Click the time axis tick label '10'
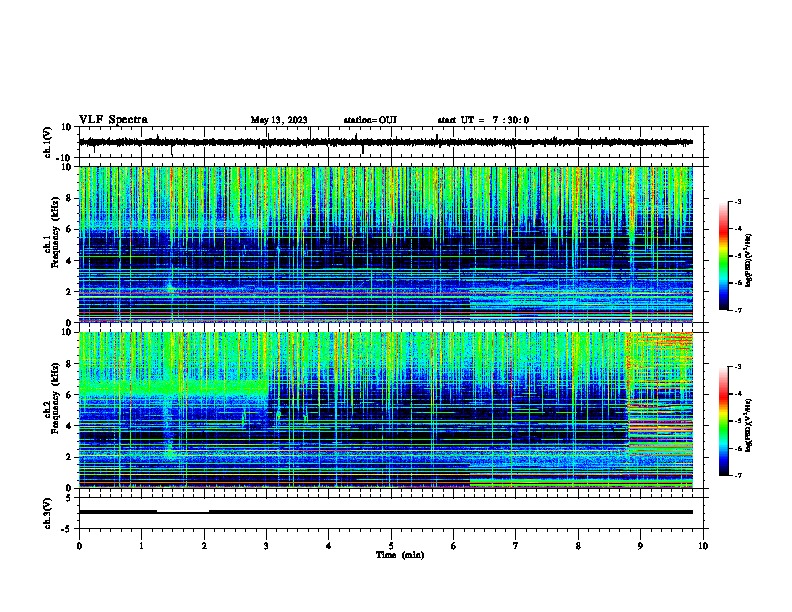The image size is (792, 612). click(703, 546)
